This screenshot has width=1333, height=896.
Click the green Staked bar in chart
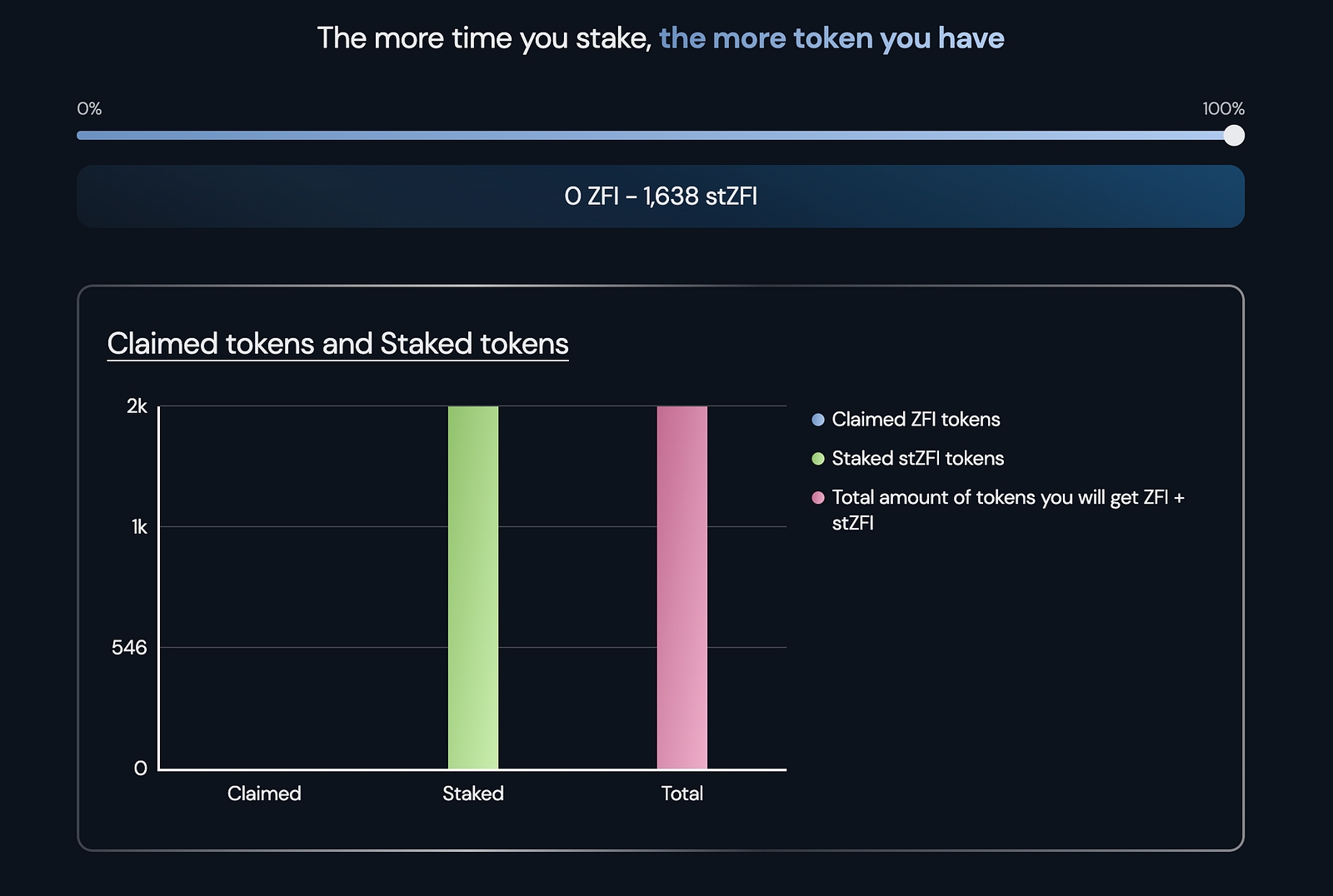tap(473, 587)
